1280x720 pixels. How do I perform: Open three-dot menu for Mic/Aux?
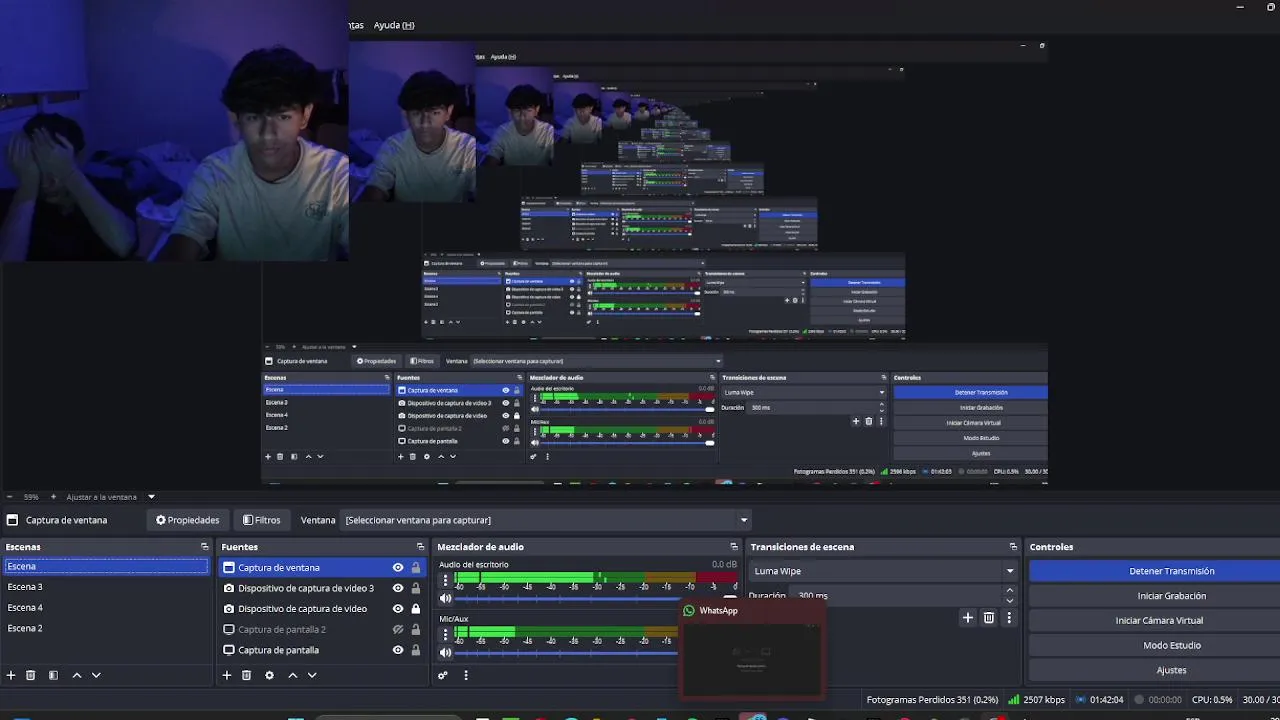click(x=446, y=635)
